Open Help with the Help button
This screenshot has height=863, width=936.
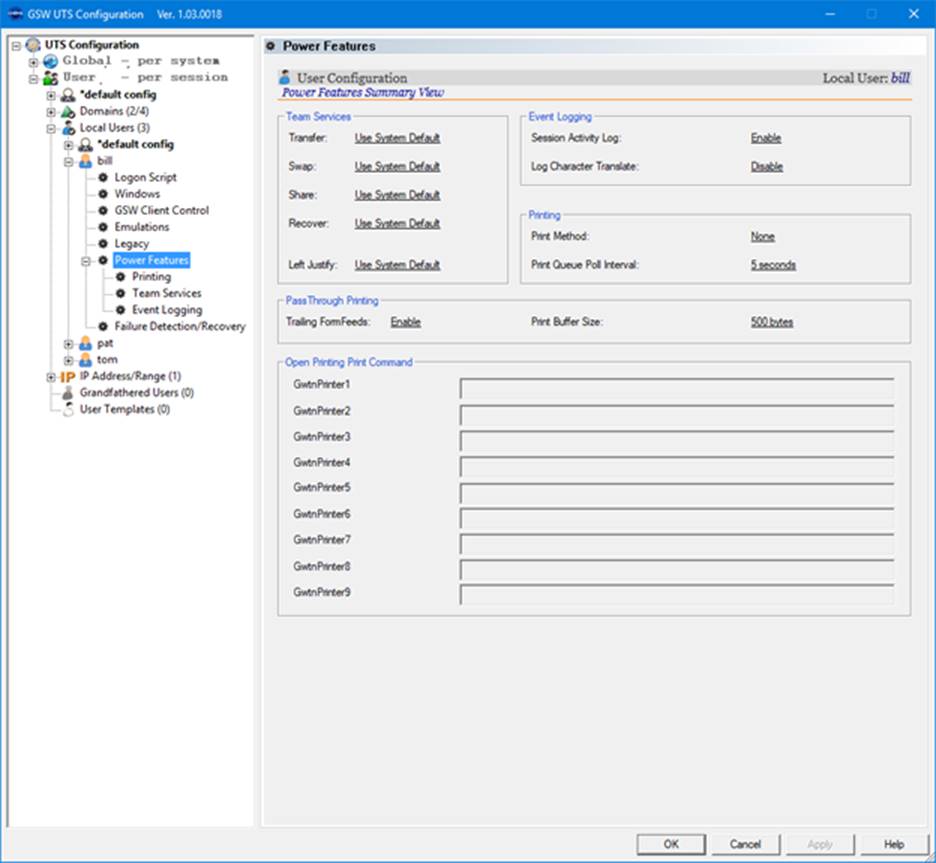(x=894, y=844)
